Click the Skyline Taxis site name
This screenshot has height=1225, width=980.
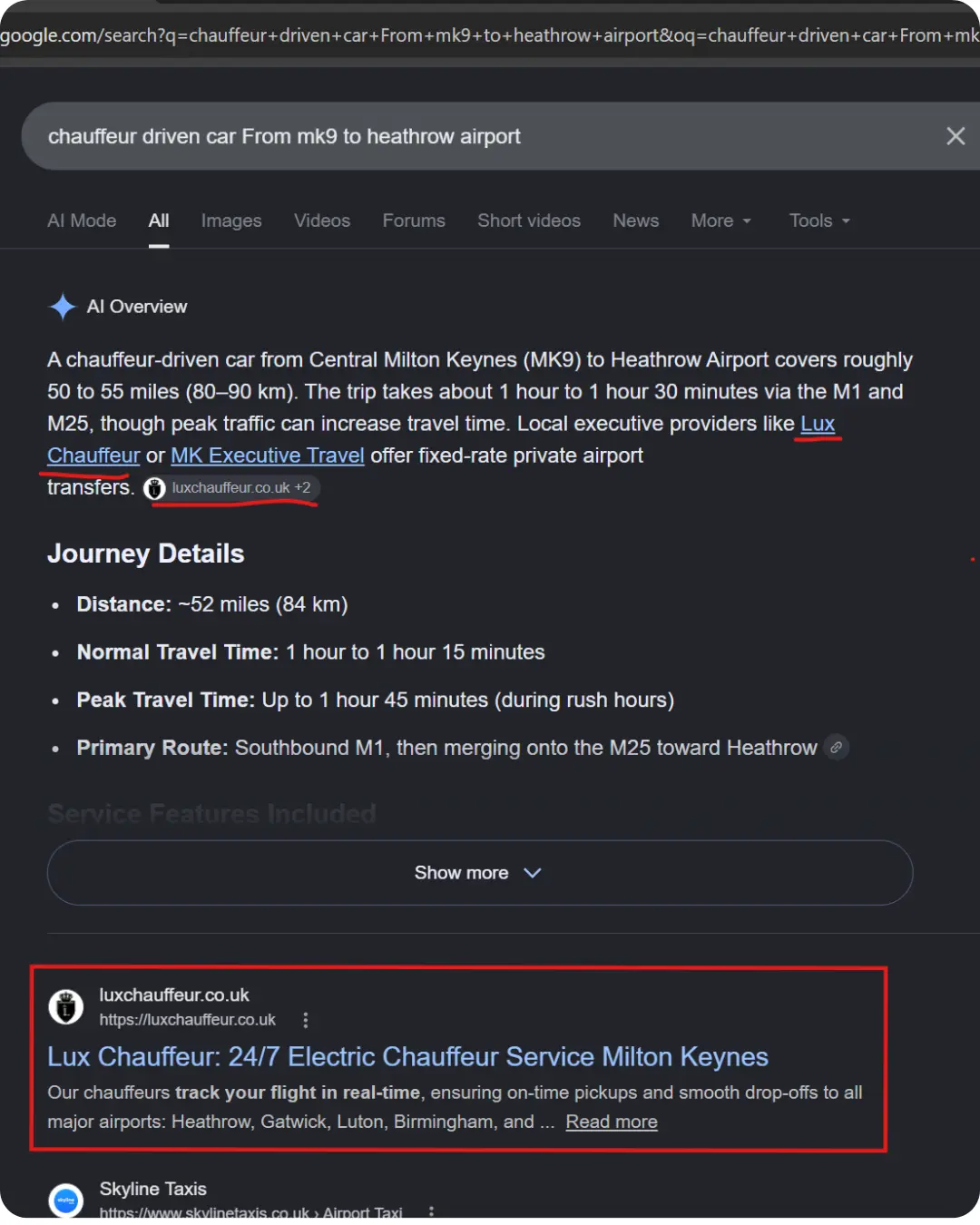(153, 1189)
